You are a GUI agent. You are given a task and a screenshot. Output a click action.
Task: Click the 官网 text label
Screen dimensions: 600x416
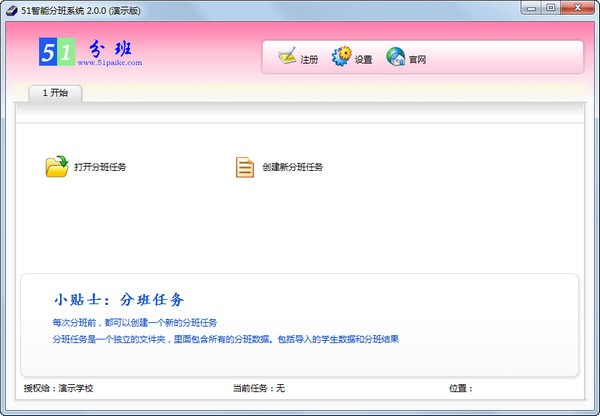417,60
